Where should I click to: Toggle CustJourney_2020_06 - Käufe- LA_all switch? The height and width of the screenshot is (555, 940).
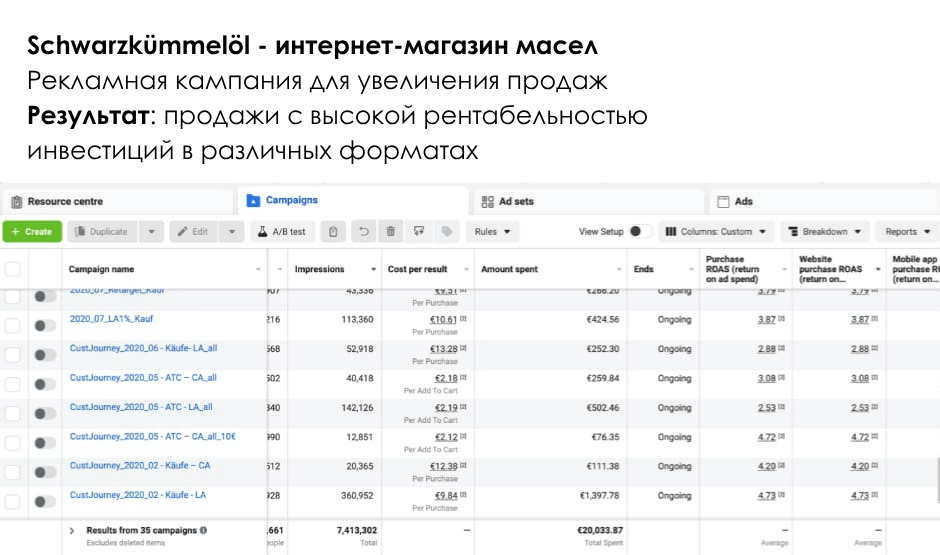[x=44, y=355]
